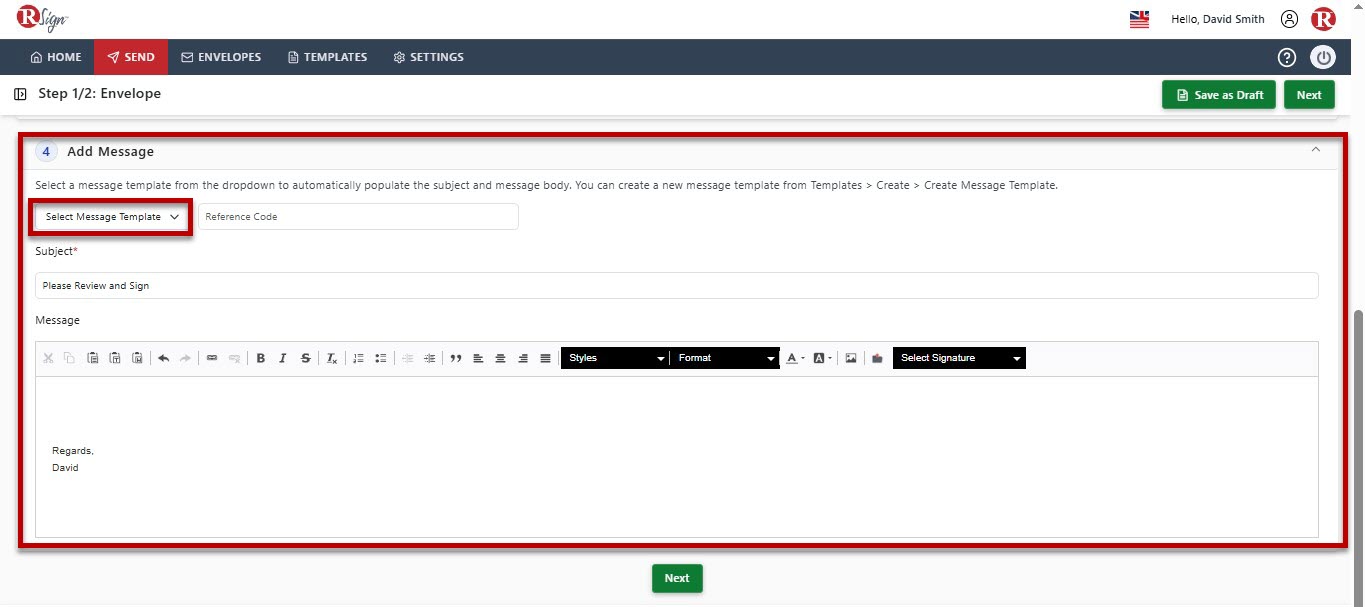Align message text left
The width and height of the screenshot is (1365, 607).
[x=478, y=358]
